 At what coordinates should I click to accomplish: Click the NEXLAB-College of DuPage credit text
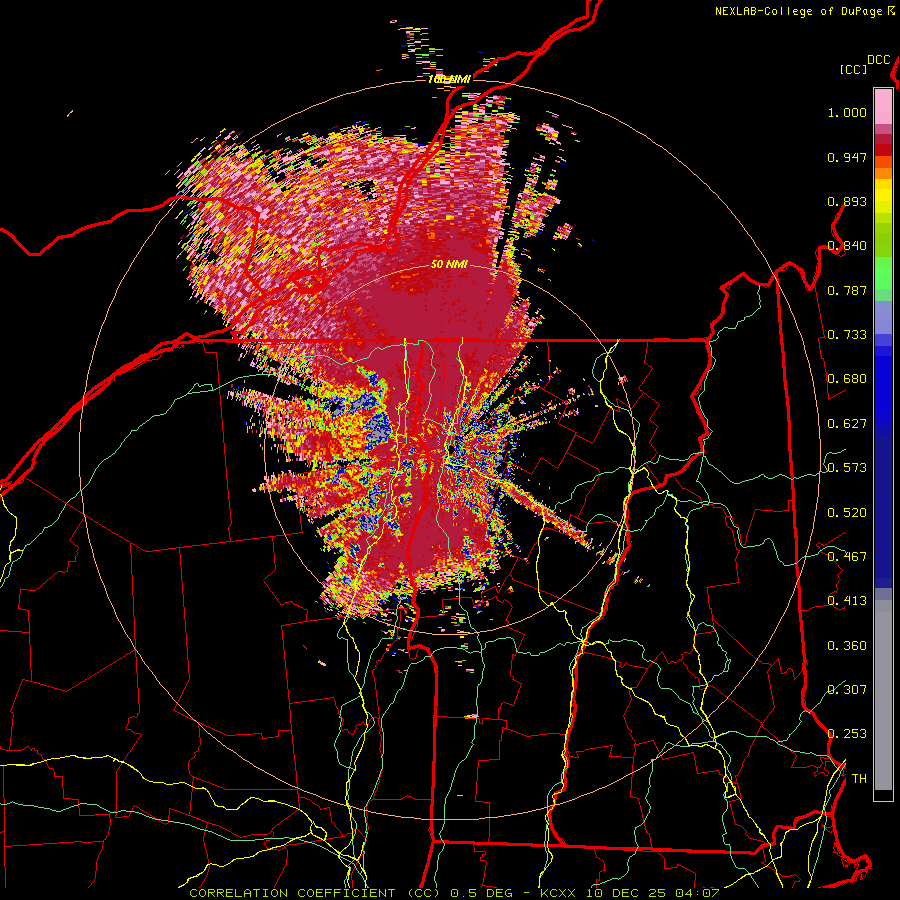pos(800,11)
